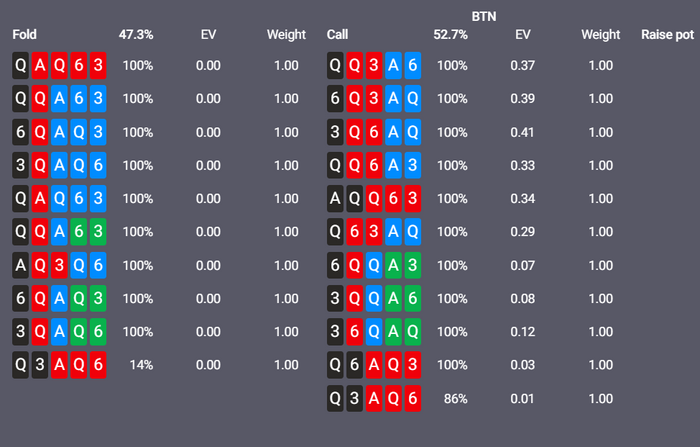Viewport: 700px width, 447px height.
Task: Sort by EV in the Fold section
Action: click(208, 35)
